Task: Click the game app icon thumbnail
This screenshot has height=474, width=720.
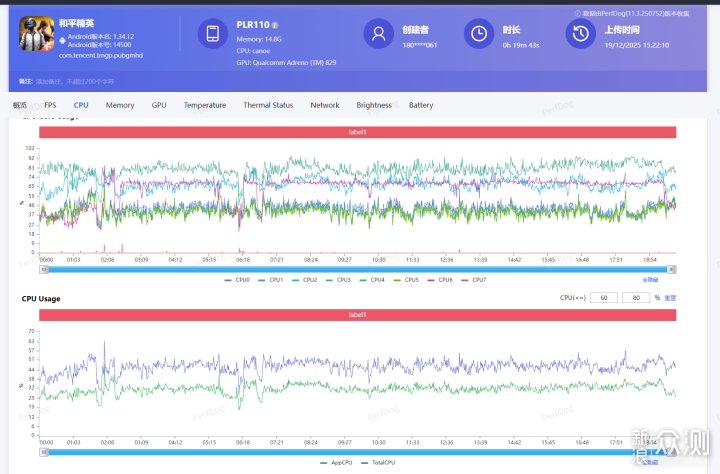Action: [37, 35]
